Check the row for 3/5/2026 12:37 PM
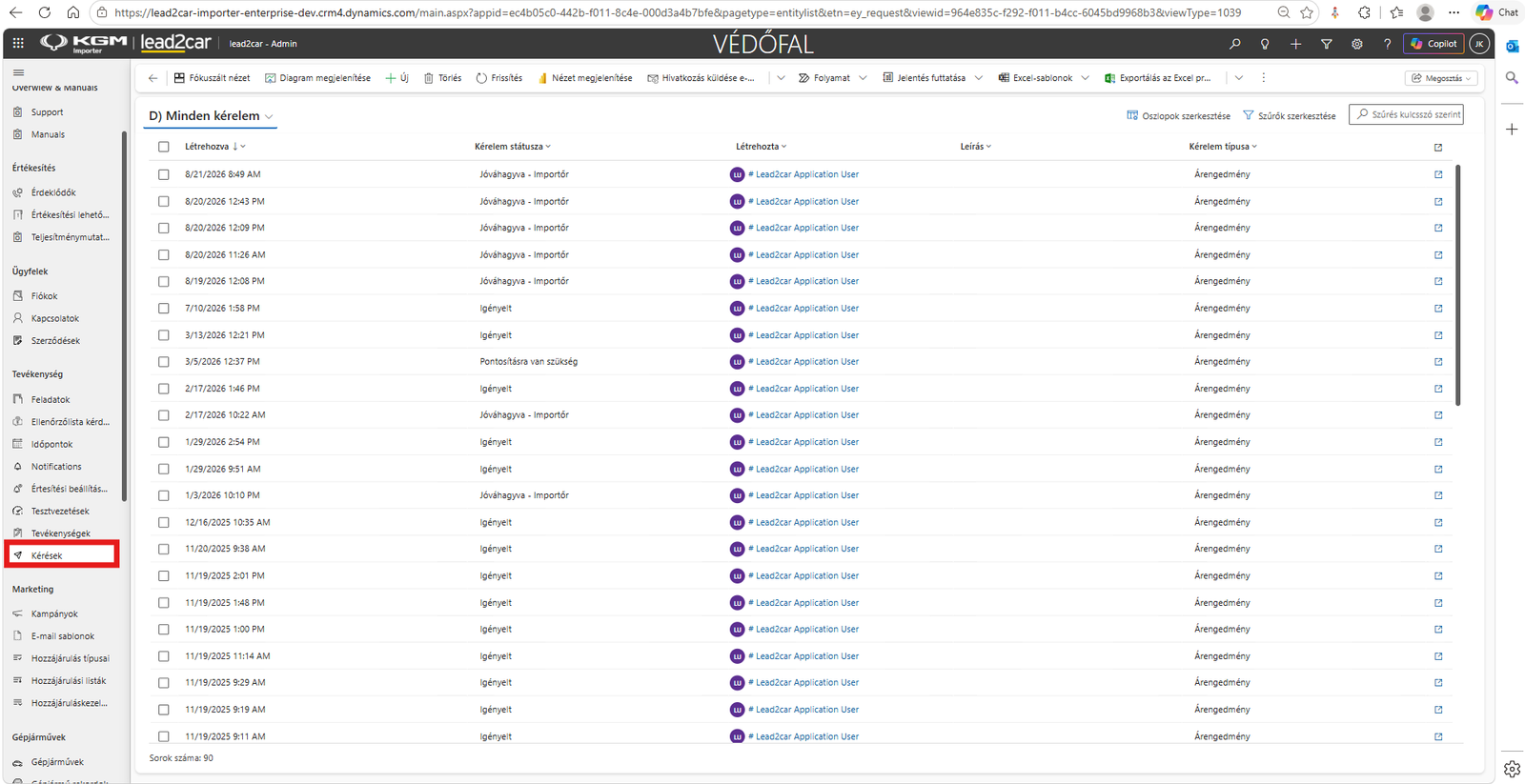The width and height of the screenshot is (1525, 784). click(x=164, y=362)
